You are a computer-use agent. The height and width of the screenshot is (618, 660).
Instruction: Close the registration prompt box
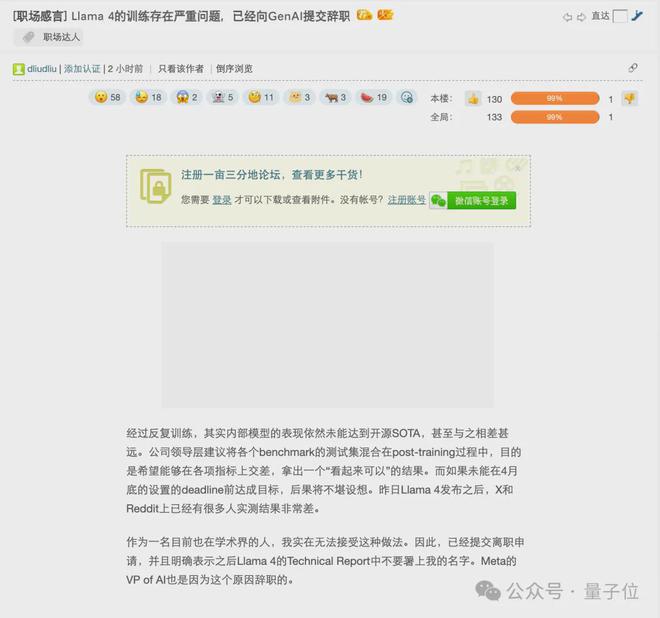click(518, 168)
